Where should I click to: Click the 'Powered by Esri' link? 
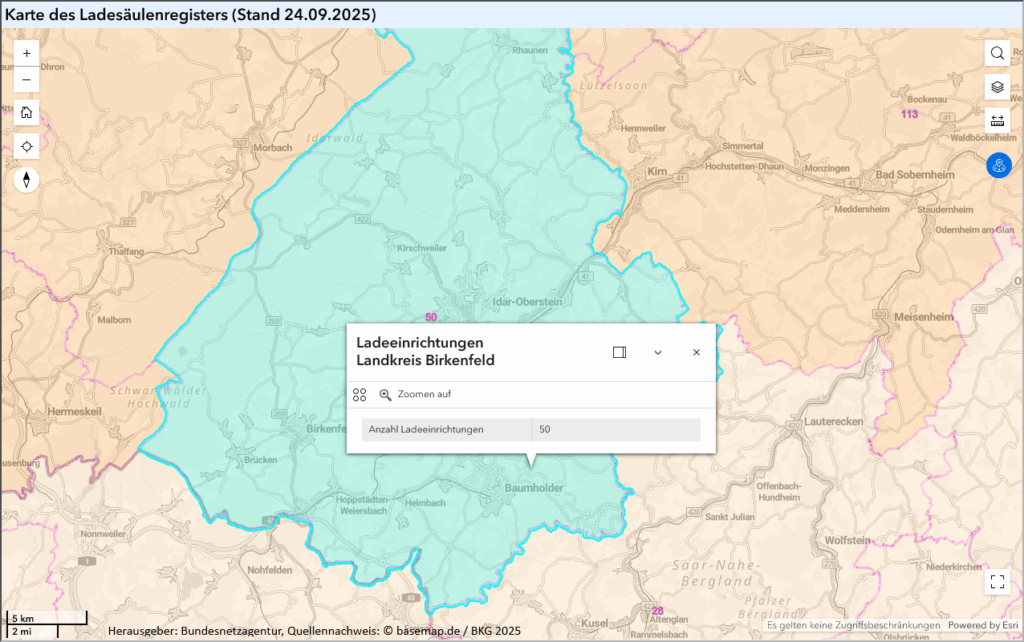point(982,626)
